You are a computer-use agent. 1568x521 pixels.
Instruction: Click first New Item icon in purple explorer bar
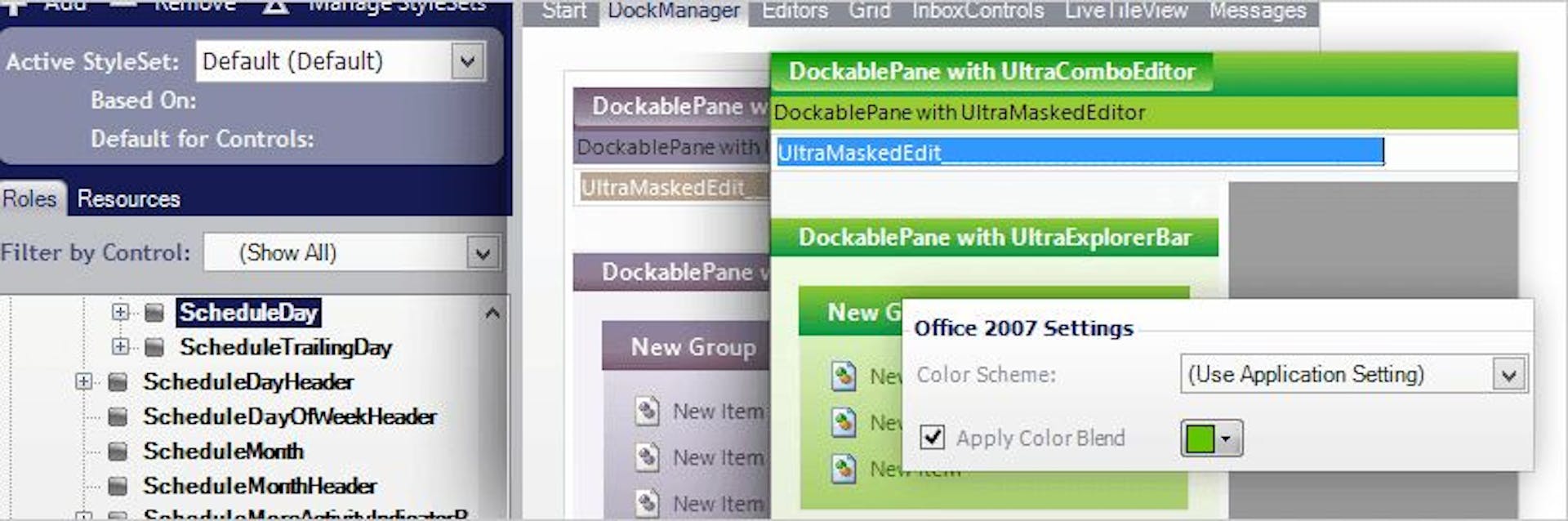648,411
